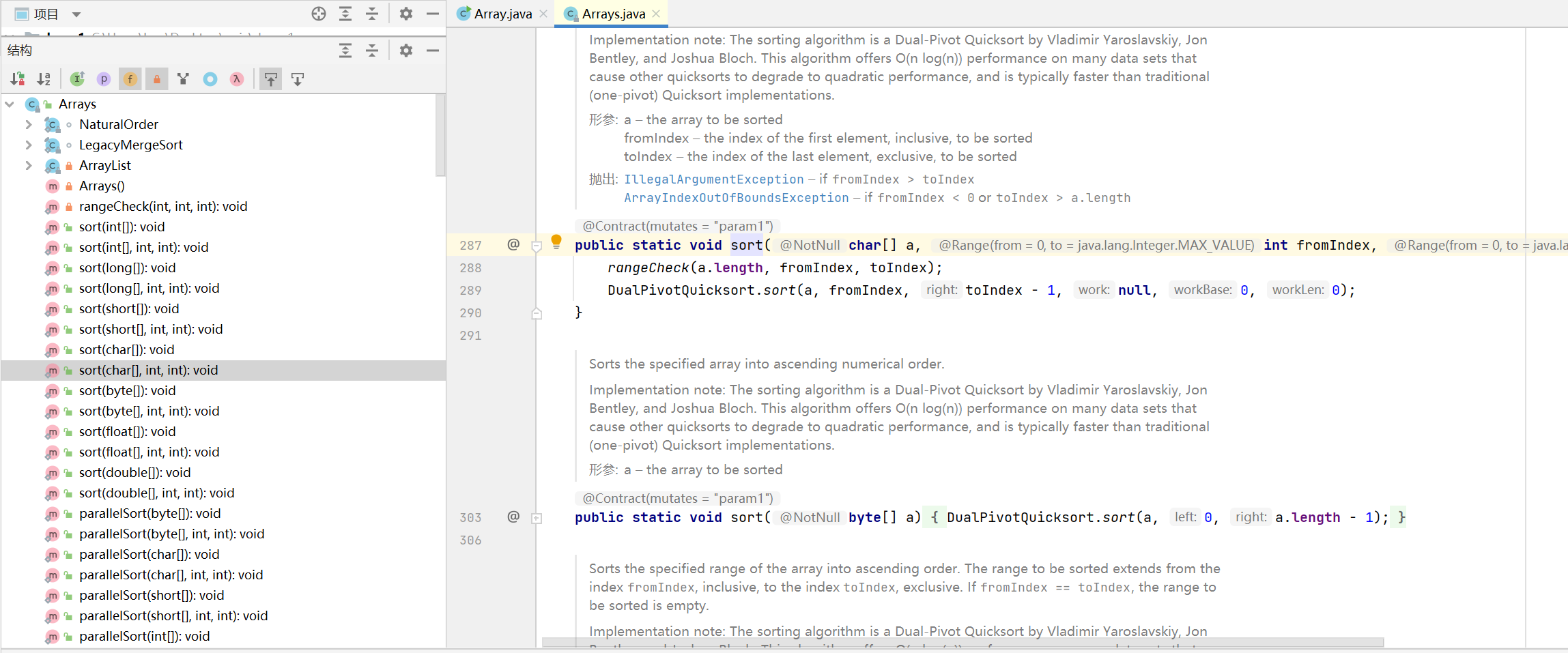
Task: Select parallelSort(byte[]): void method
Action: pyautogui.click(x=149, y=514)
